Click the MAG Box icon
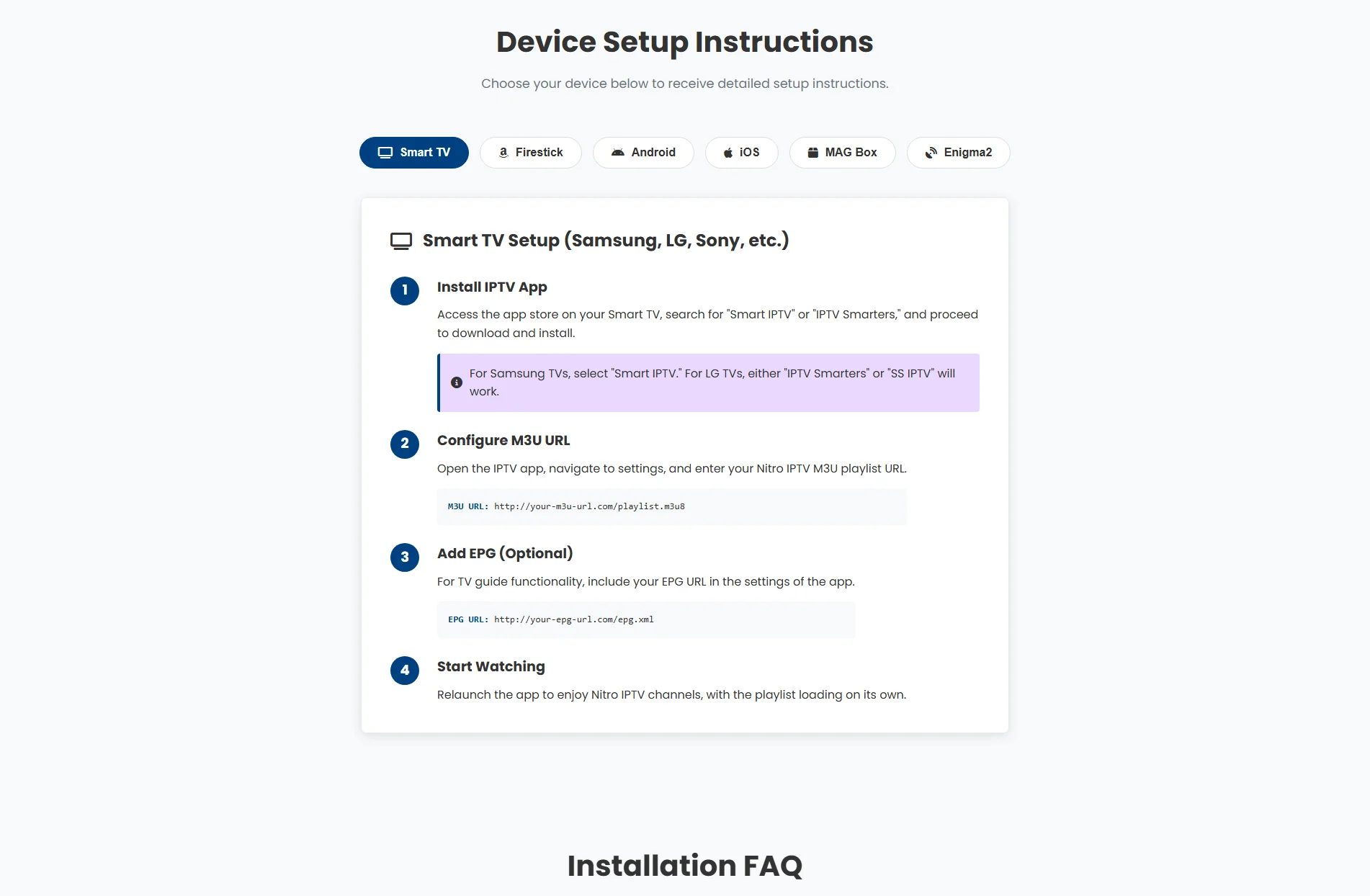The height and width of the screenshot is (896, 1370). (813, 153)
